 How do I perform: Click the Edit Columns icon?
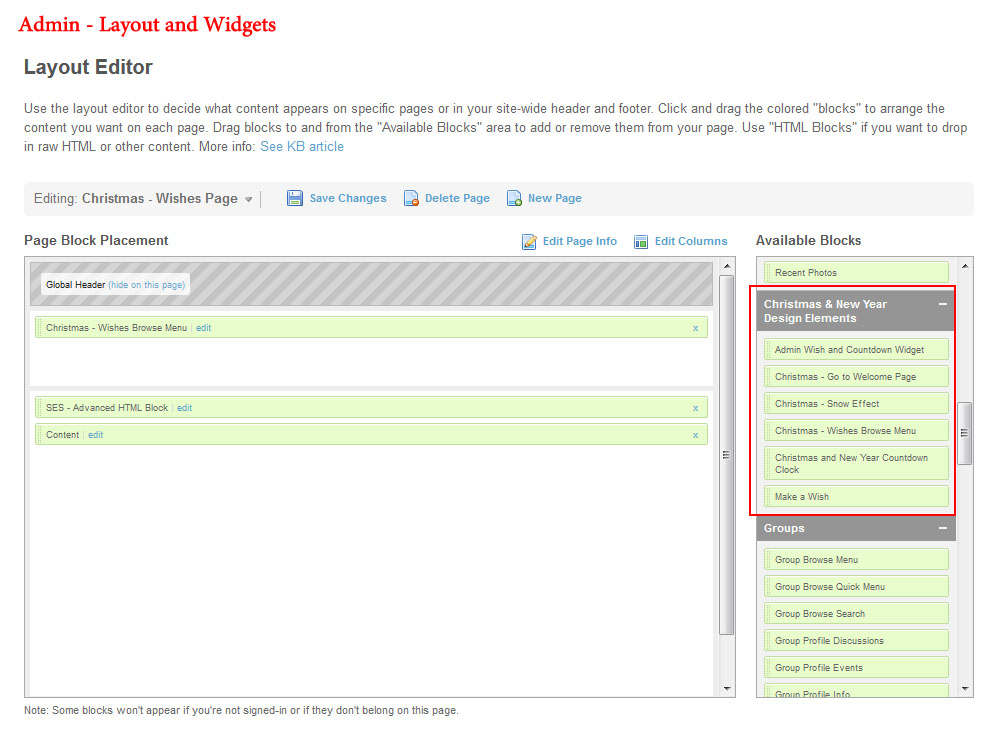(642, 241)
